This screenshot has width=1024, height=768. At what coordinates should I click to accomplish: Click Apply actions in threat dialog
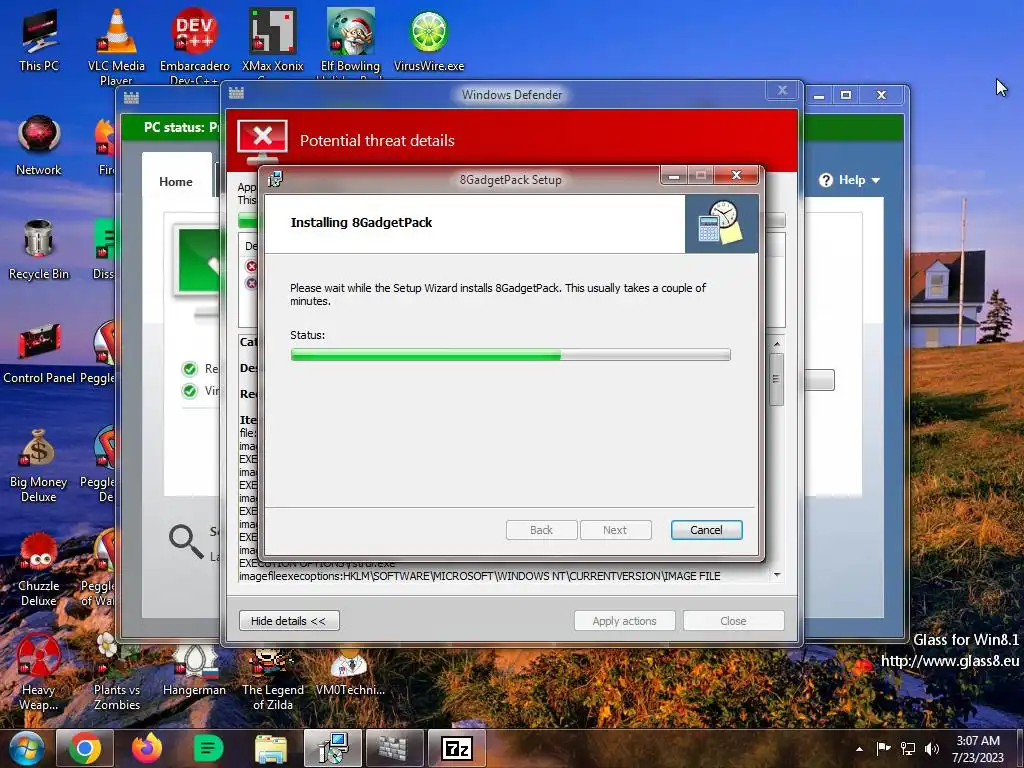tap(624, 620)
